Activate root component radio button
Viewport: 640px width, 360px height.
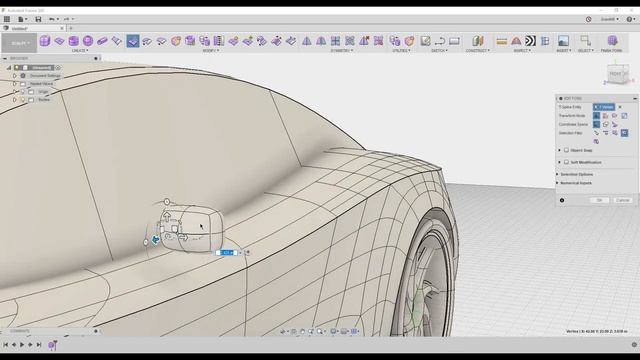[58, 68]
